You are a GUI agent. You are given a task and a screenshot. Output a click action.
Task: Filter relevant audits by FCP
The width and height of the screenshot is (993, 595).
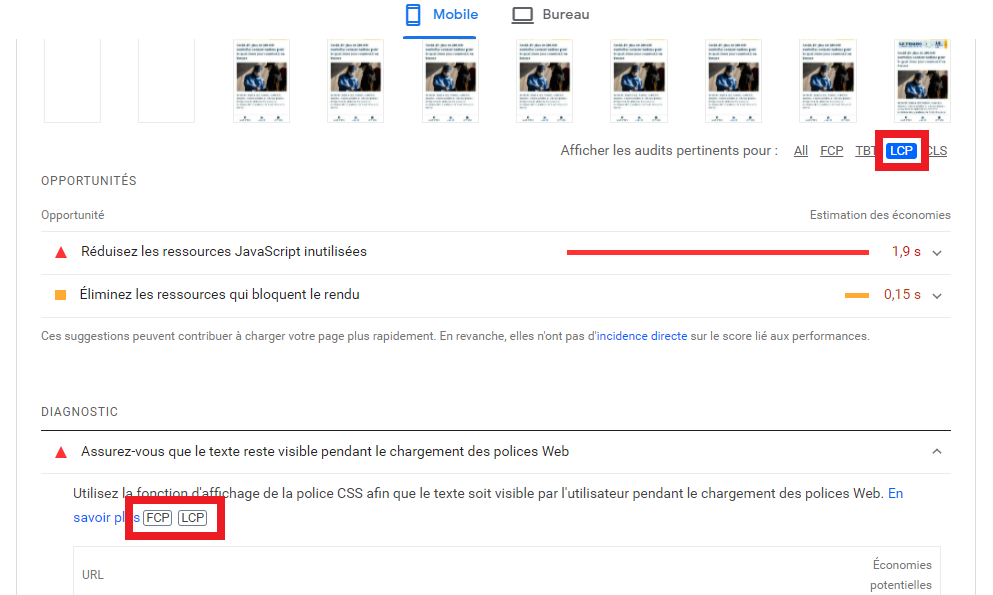click(x=831, y=151)
